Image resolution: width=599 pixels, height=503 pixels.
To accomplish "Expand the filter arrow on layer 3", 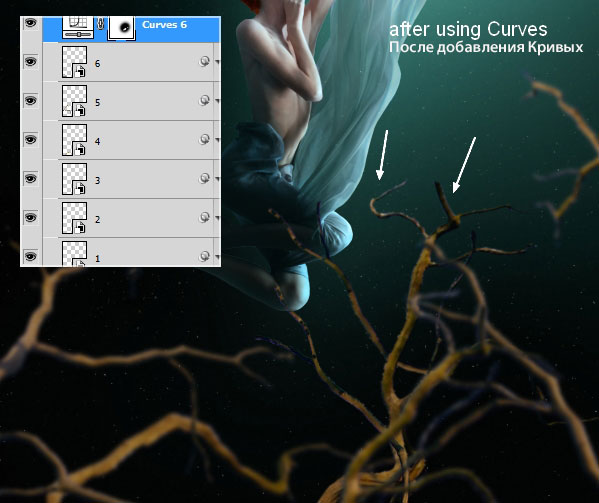I will coord(217,179).
